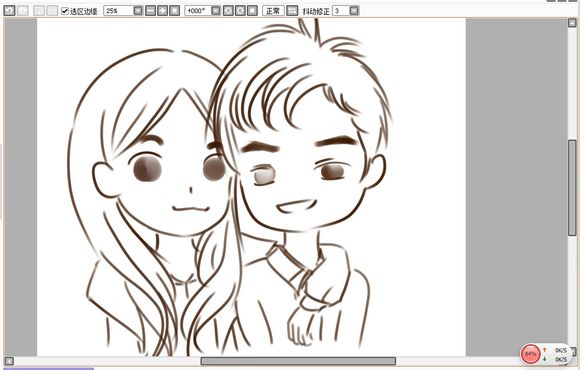This screenshot has height=370, width=580.
Task: Flip the canvas view horizontally
Action: [x=292, y=11]
